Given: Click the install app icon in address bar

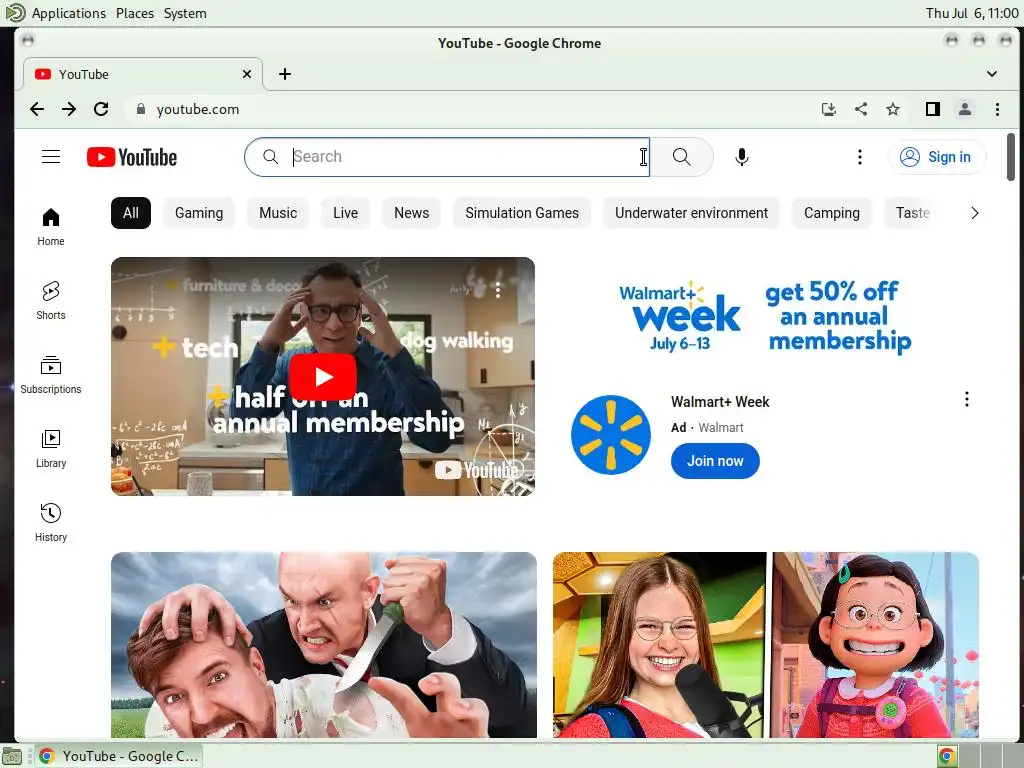Looking at the screenshot, I should tap(829, 109).
